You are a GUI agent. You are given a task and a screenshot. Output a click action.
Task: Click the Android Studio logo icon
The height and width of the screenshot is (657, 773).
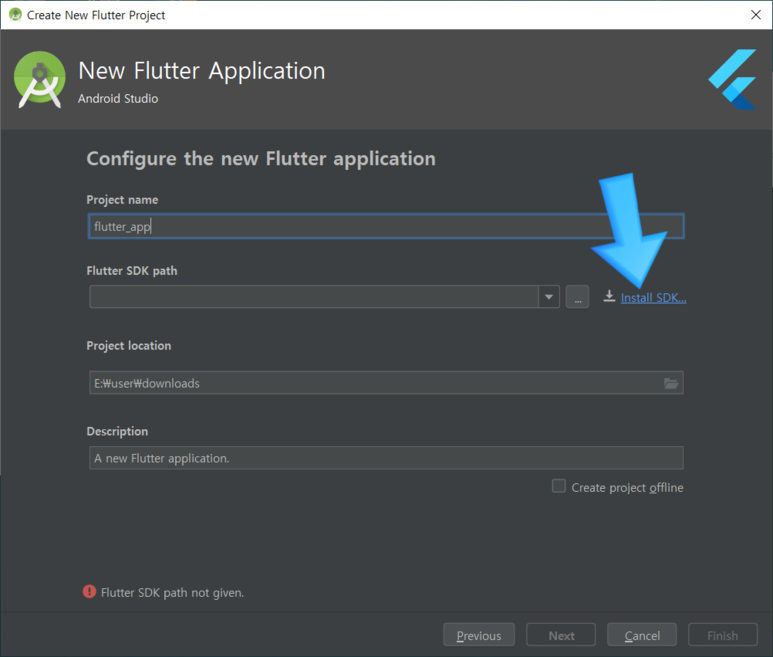click(x=39, y=79)
